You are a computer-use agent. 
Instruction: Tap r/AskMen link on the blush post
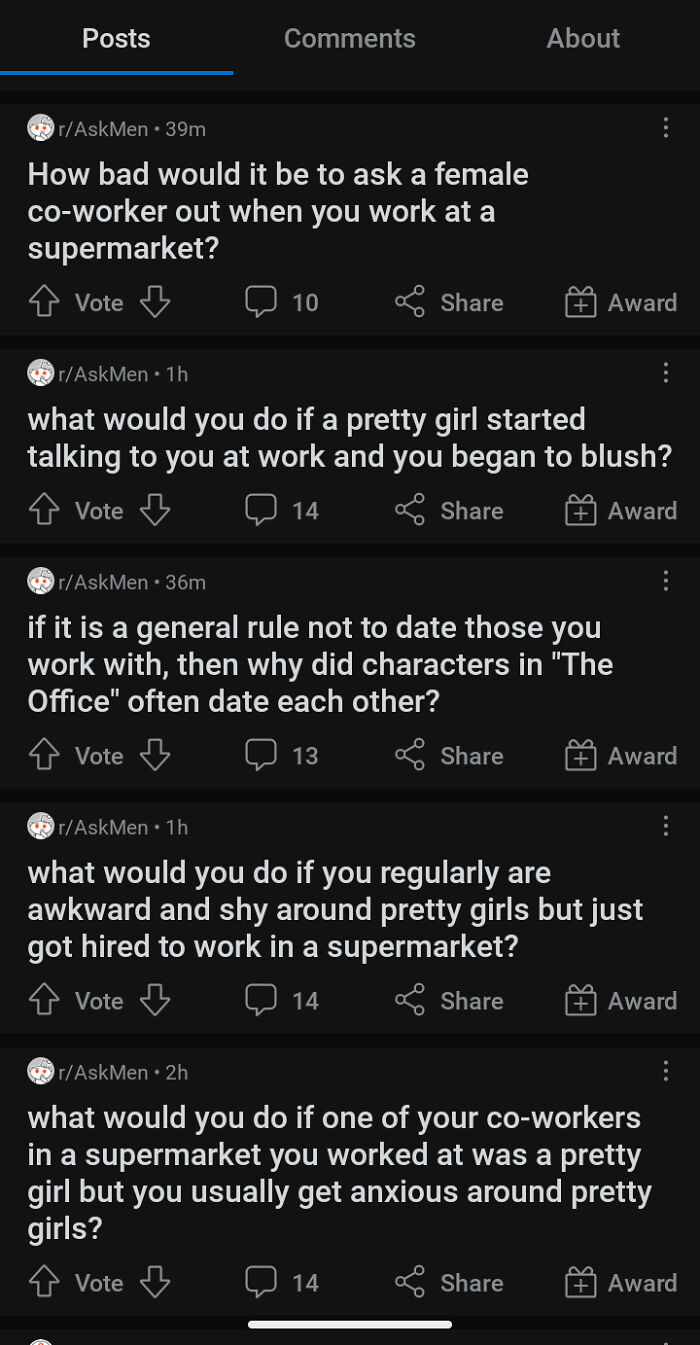point(103,374)
